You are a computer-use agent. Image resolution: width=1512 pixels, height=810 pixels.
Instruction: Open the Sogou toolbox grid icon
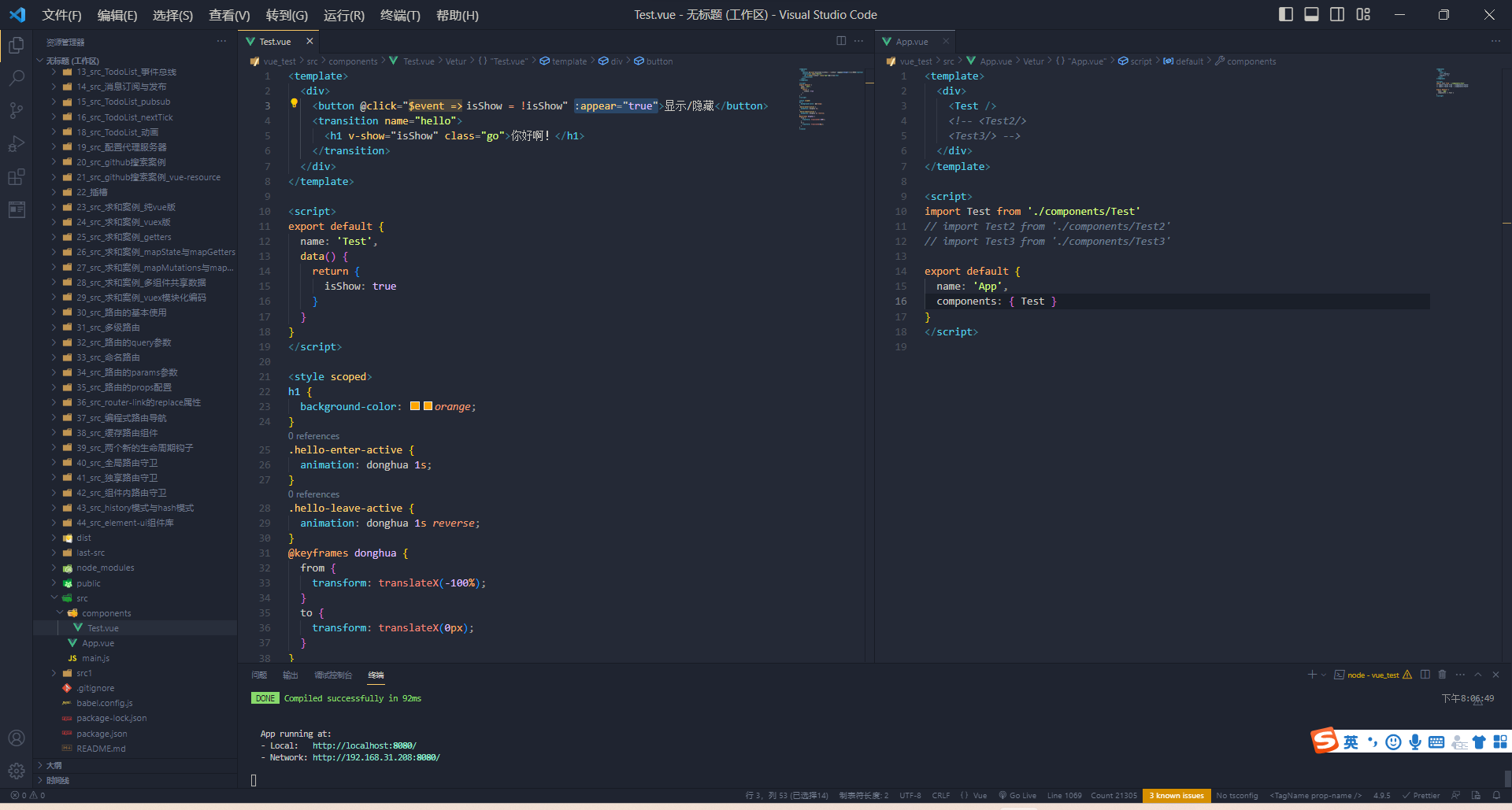pyautogui.click(x=1500, y=742)
